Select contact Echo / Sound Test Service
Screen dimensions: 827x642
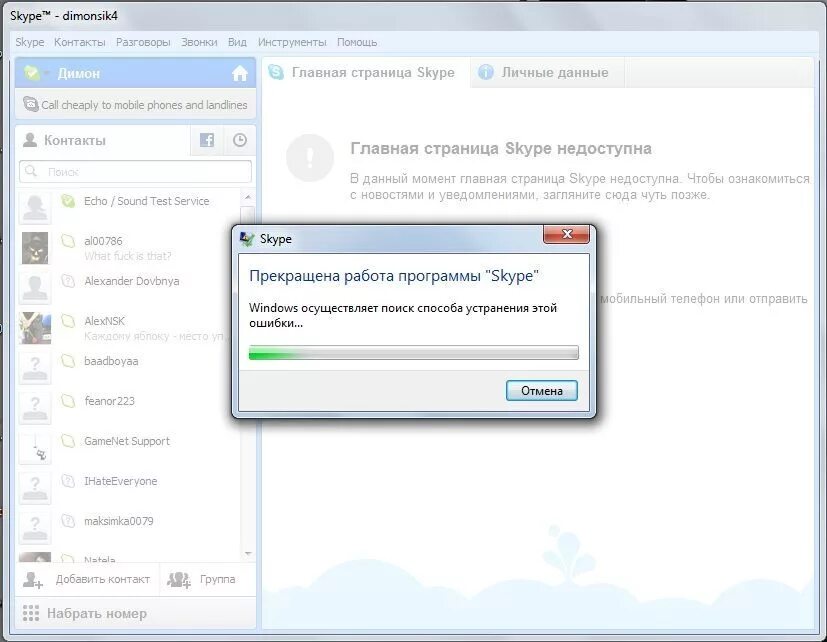coord(129,207)
